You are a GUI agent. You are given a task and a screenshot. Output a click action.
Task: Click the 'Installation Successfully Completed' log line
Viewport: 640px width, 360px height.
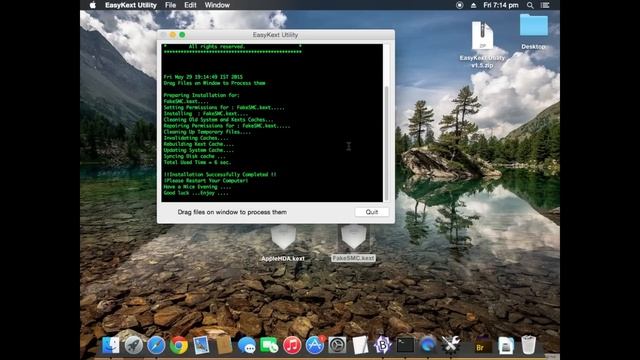tap(220, 174)
